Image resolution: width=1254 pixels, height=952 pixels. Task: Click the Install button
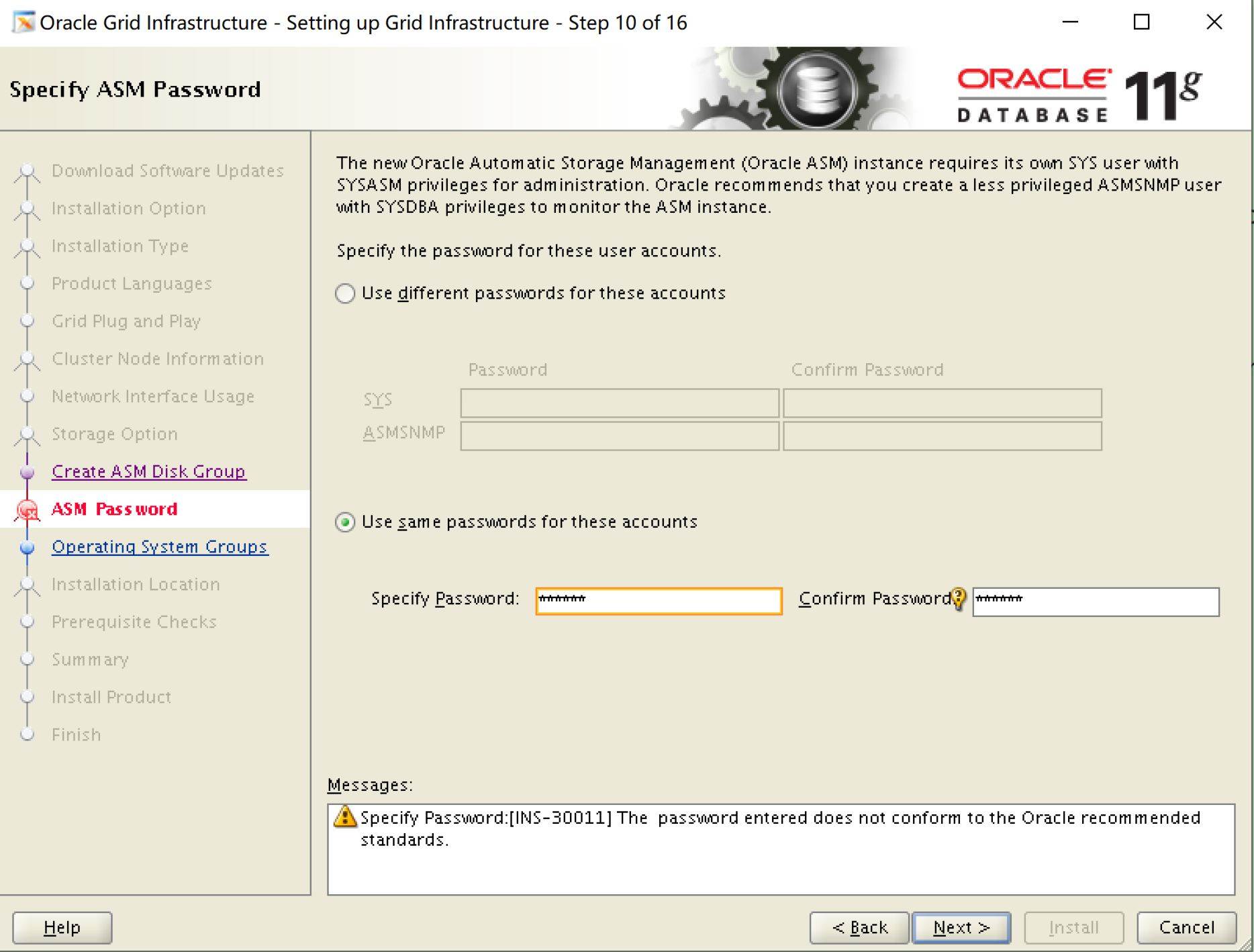click(x=1073, y=927)
